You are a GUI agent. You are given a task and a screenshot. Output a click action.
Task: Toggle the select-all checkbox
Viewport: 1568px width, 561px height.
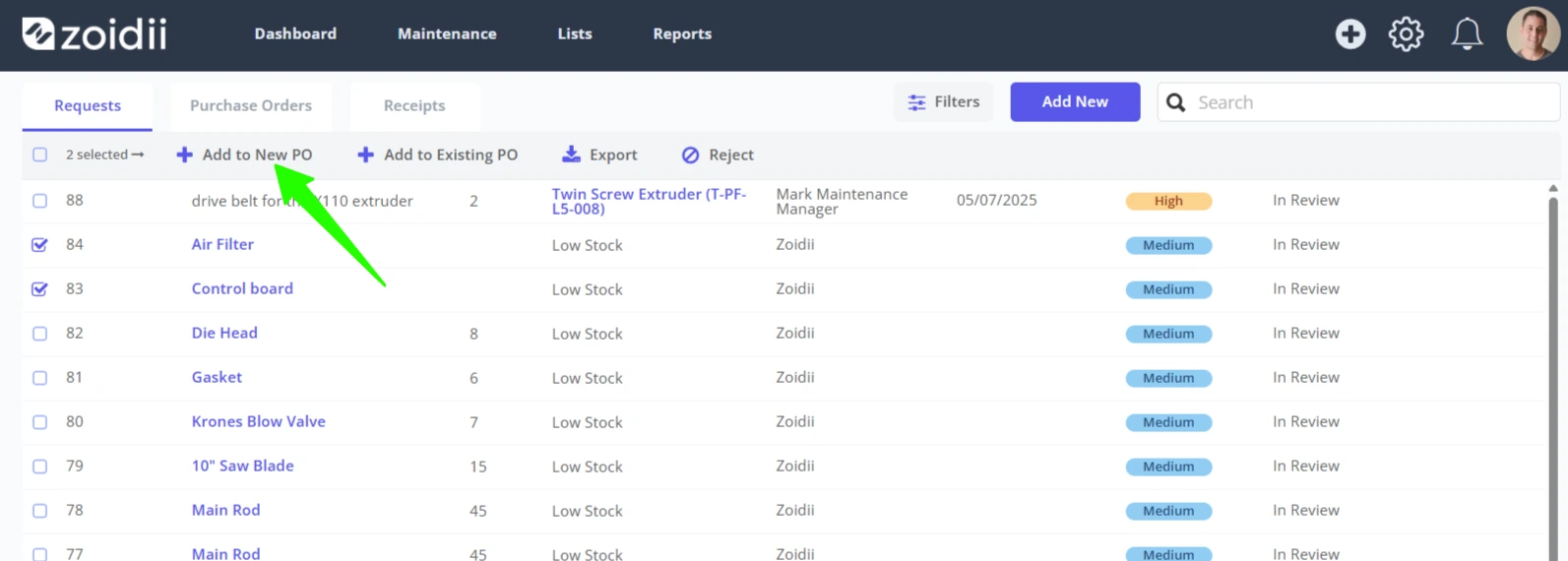coord(39,155)
